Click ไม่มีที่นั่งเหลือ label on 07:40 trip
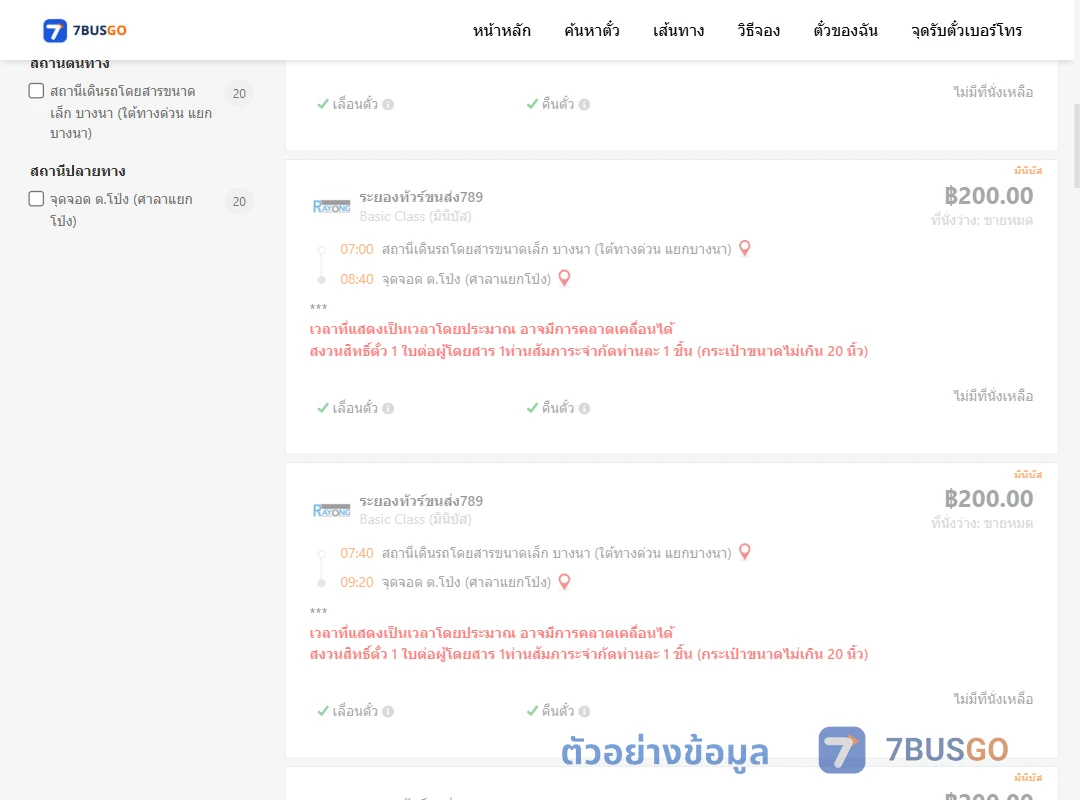Viewport: 1080px width, 800px height. [993, 699]
